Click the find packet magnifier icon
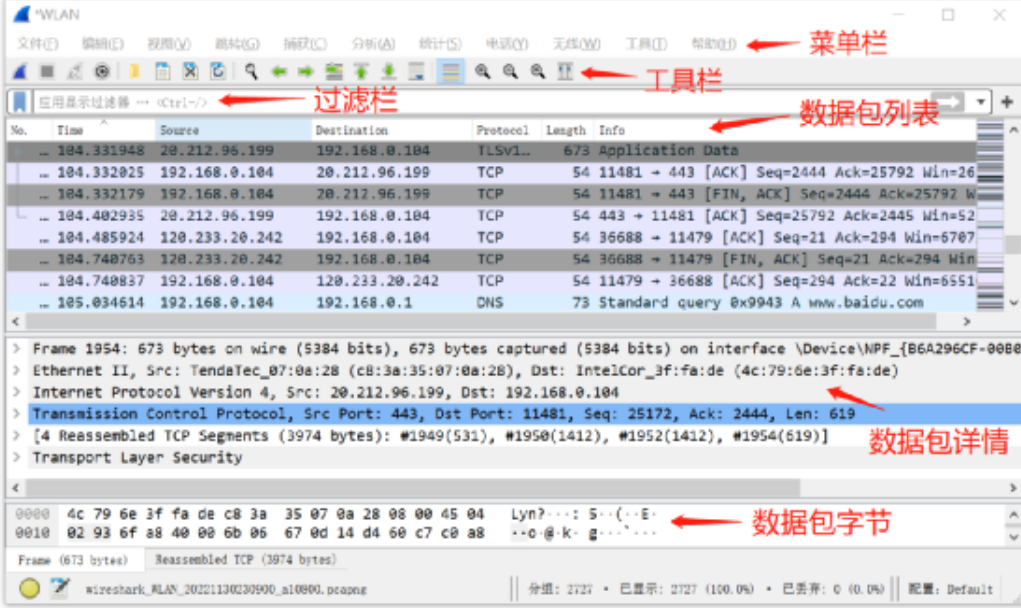 pyautogui.click(x=252, y=72)
